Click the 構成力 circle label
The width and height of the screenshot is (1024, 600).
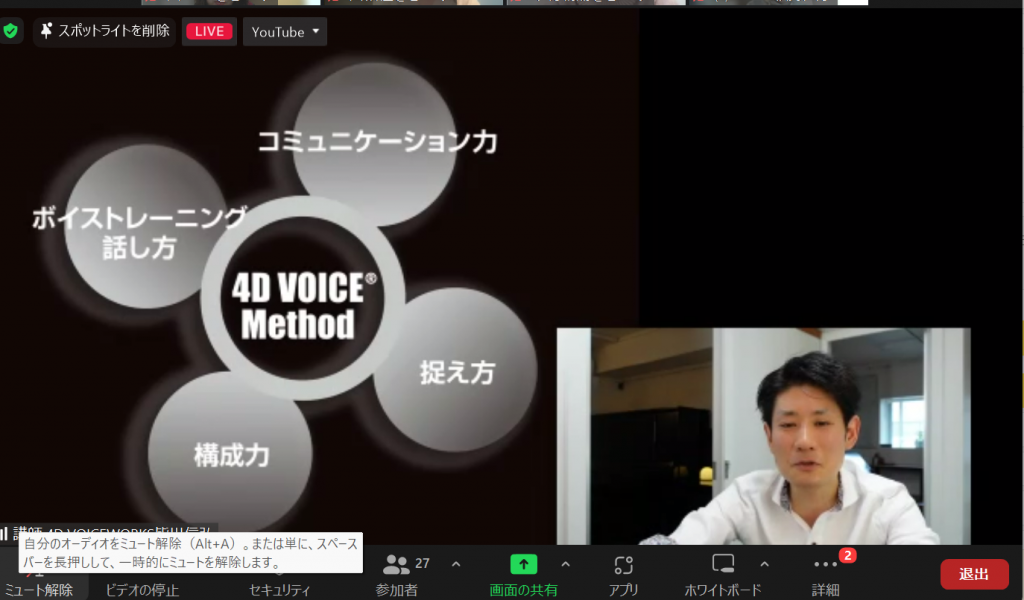point(231,455)
